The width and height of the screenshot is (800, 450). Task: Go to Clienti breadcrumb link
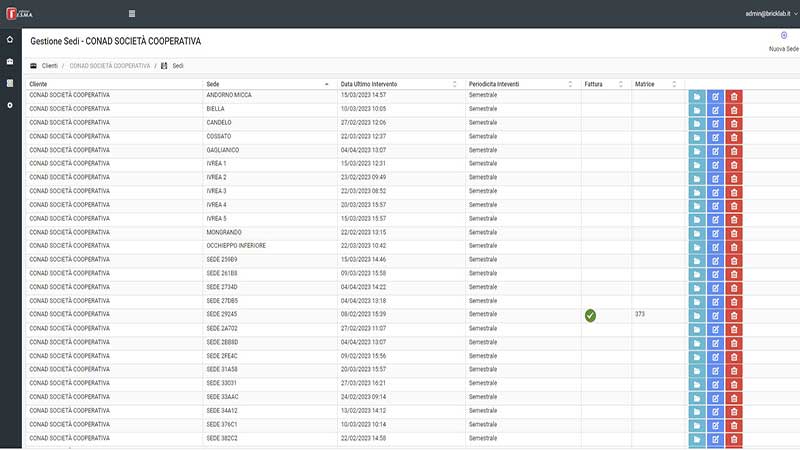pos(49,66)
